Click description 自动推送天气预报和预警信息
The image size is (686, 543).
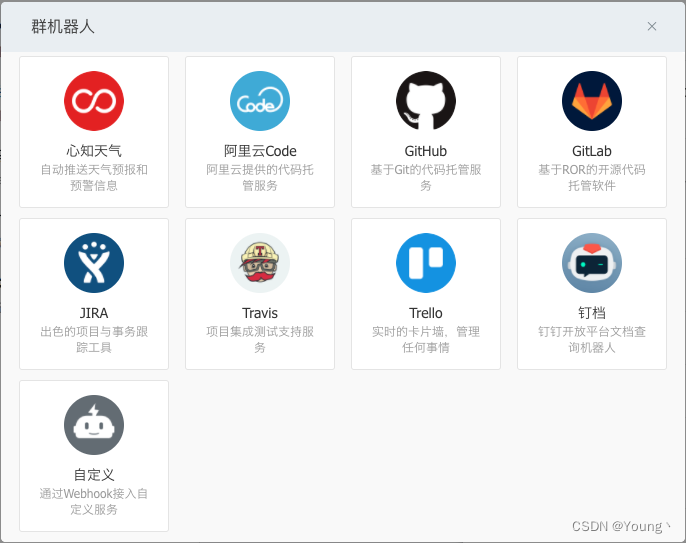click(x=94, y=178)
